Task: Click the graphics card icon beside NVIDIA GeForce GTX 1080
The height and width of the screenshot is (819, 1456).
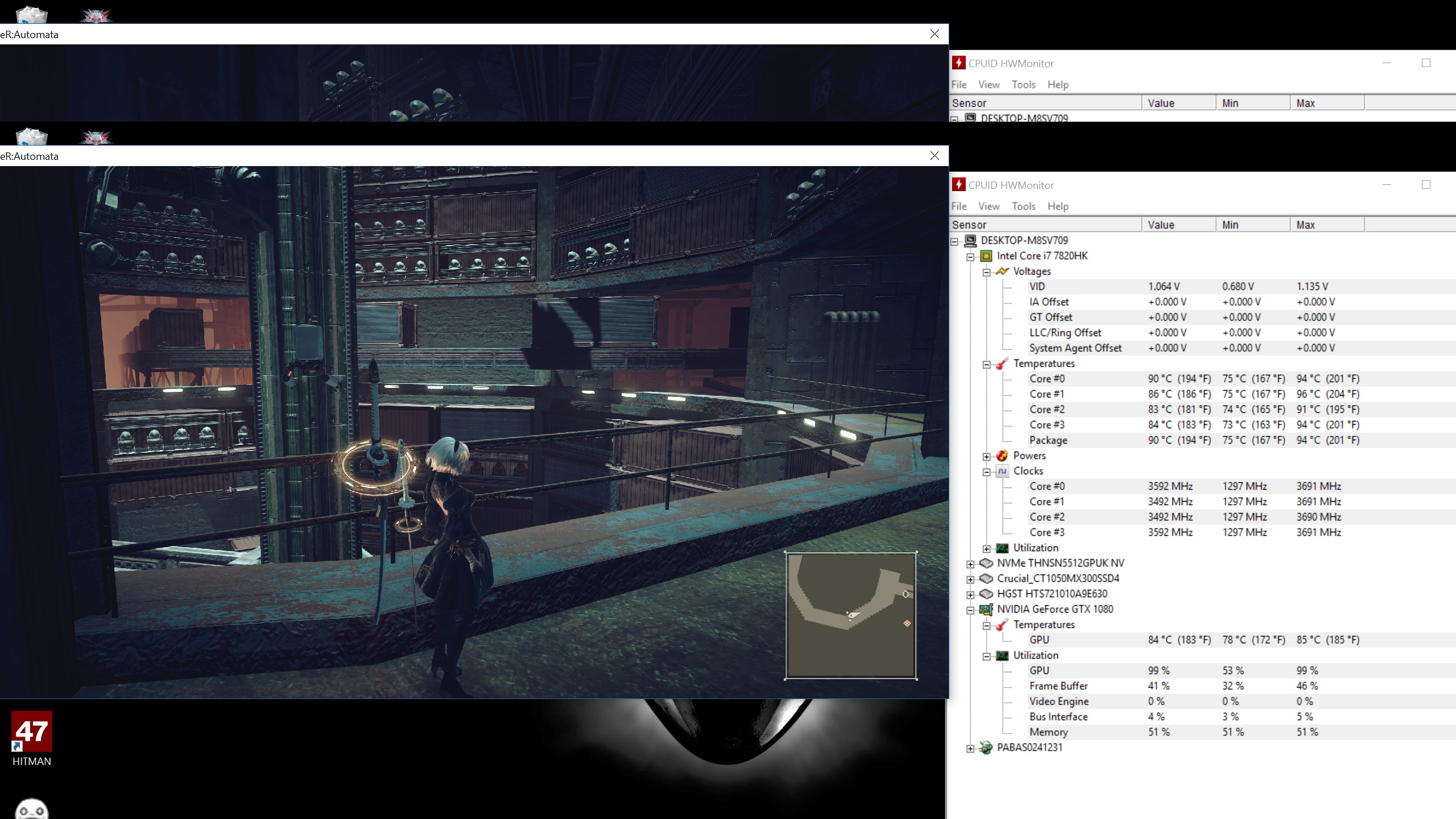Action: 986,609
